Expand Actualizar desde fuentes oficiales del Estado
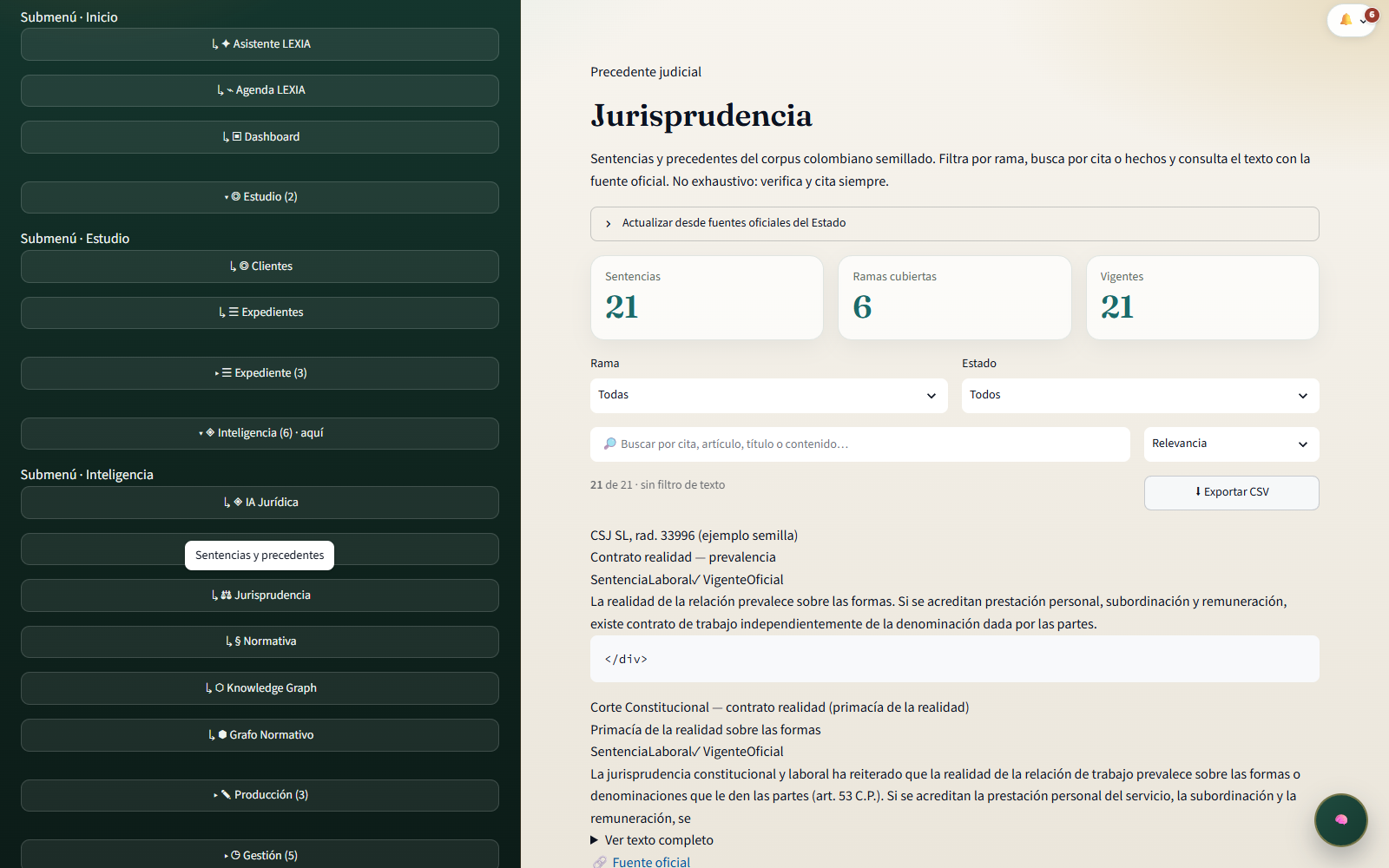The width and height of the screenshot is (1389, 868). tap(954, 224)
